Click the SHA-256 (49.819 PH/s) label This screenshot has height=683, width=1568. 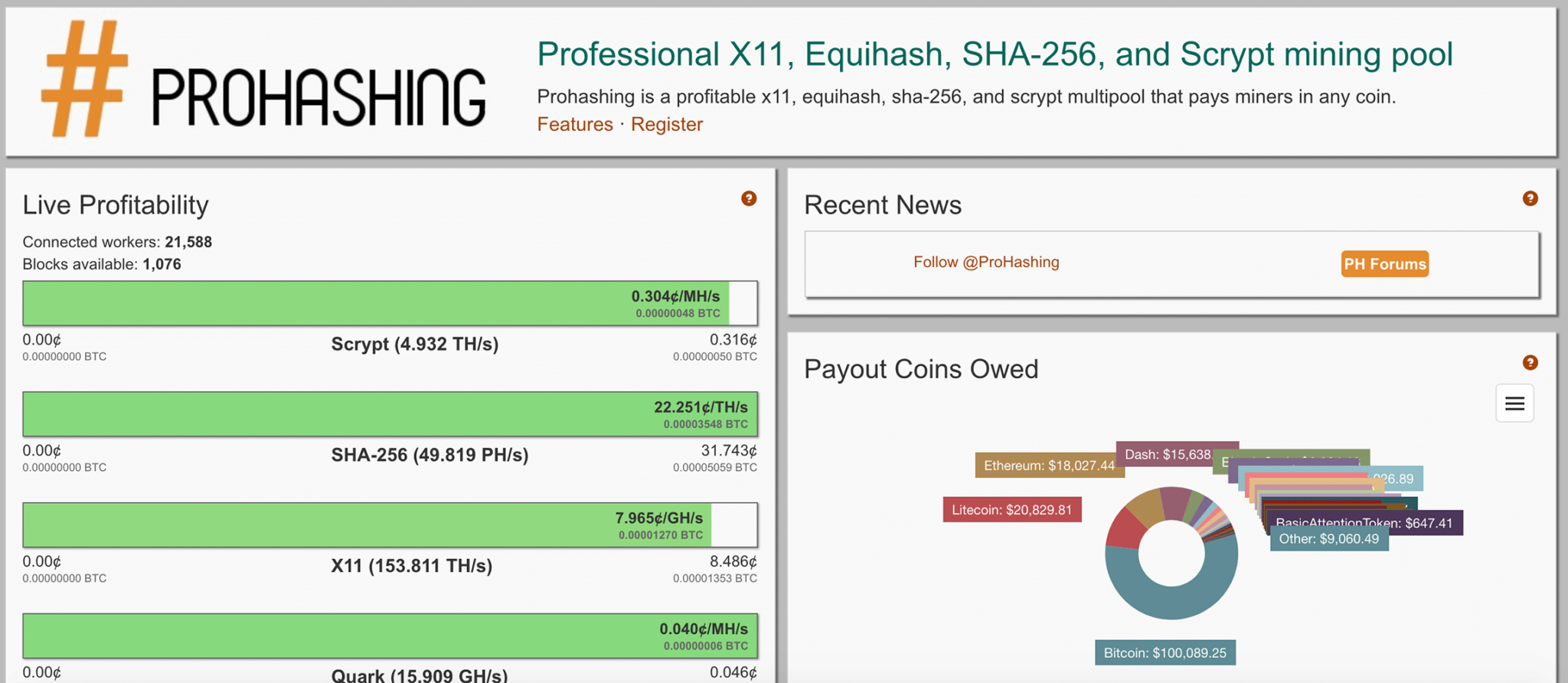tap(430, 455)
